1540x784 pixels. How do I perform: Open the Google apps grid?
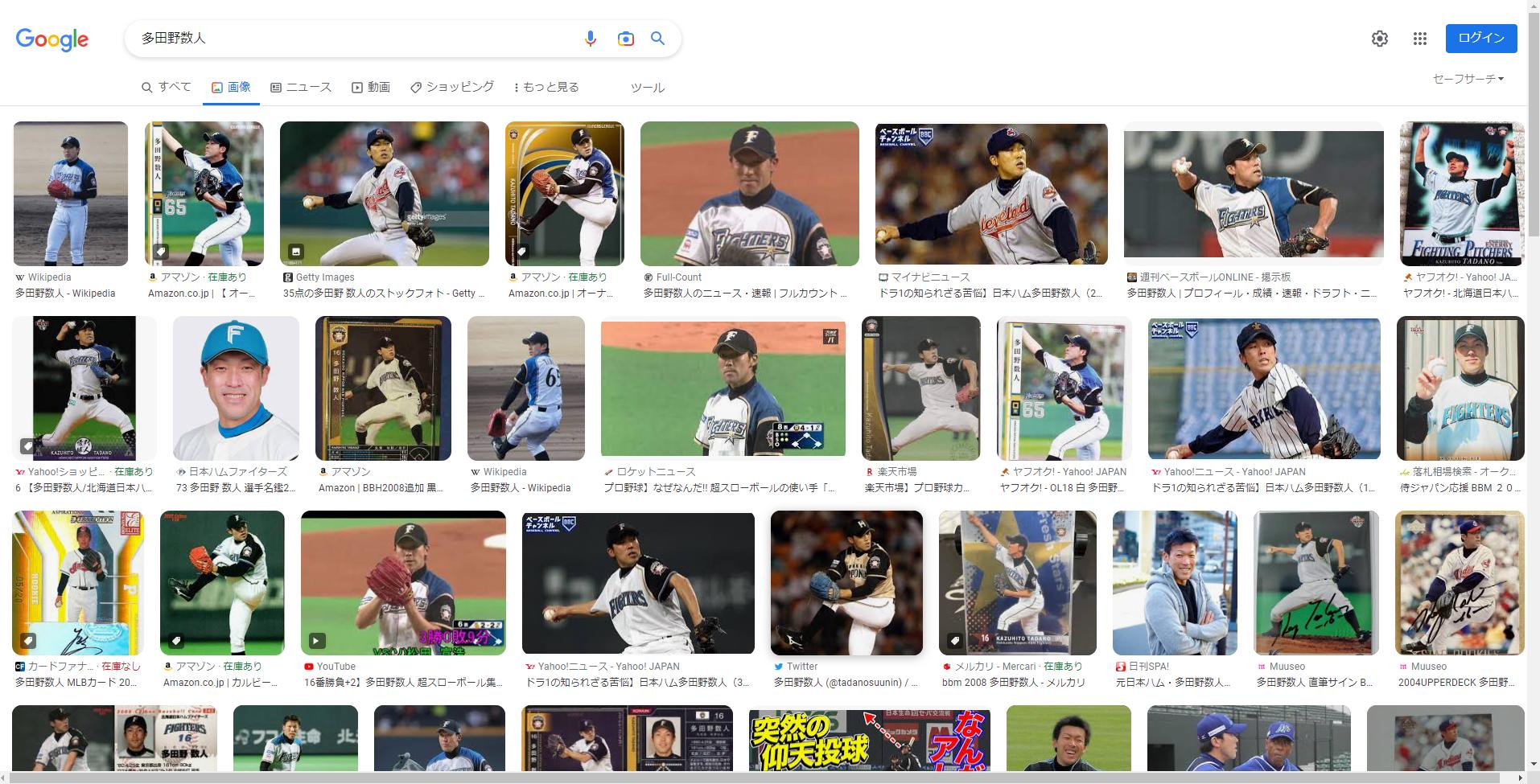[1420, 39]
